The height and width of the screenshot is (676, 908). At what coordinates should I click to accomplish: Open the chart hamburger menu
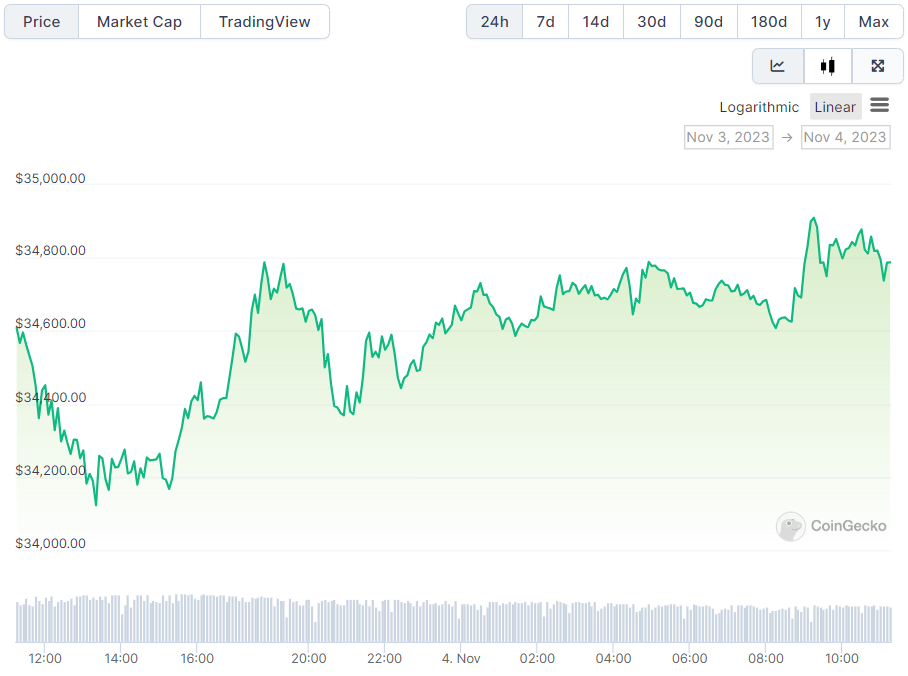(x=880, y=105)
